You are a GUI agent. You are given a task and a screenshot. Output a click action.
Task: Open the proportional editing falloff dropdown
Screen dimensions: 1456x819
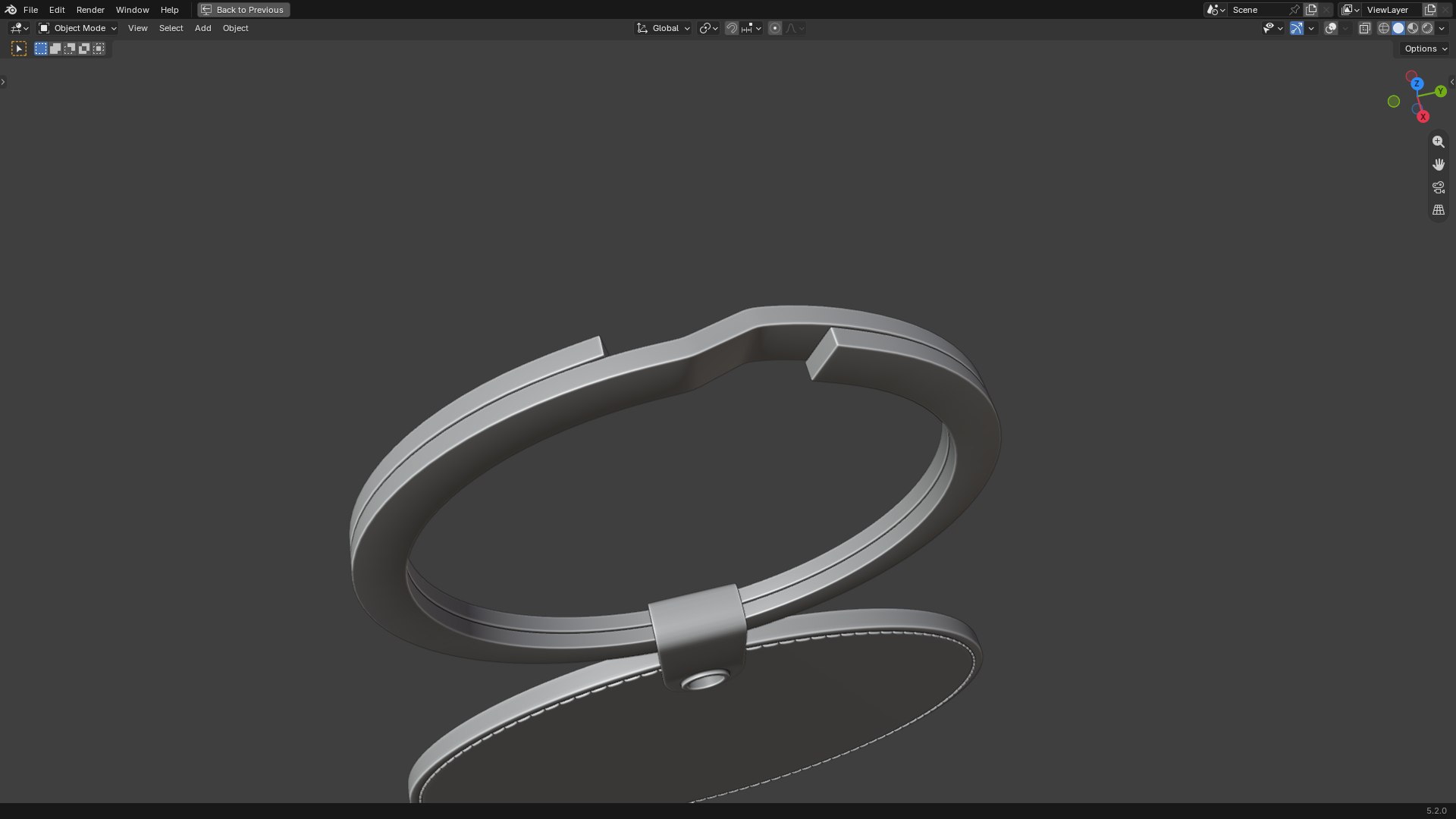point(795,28)
